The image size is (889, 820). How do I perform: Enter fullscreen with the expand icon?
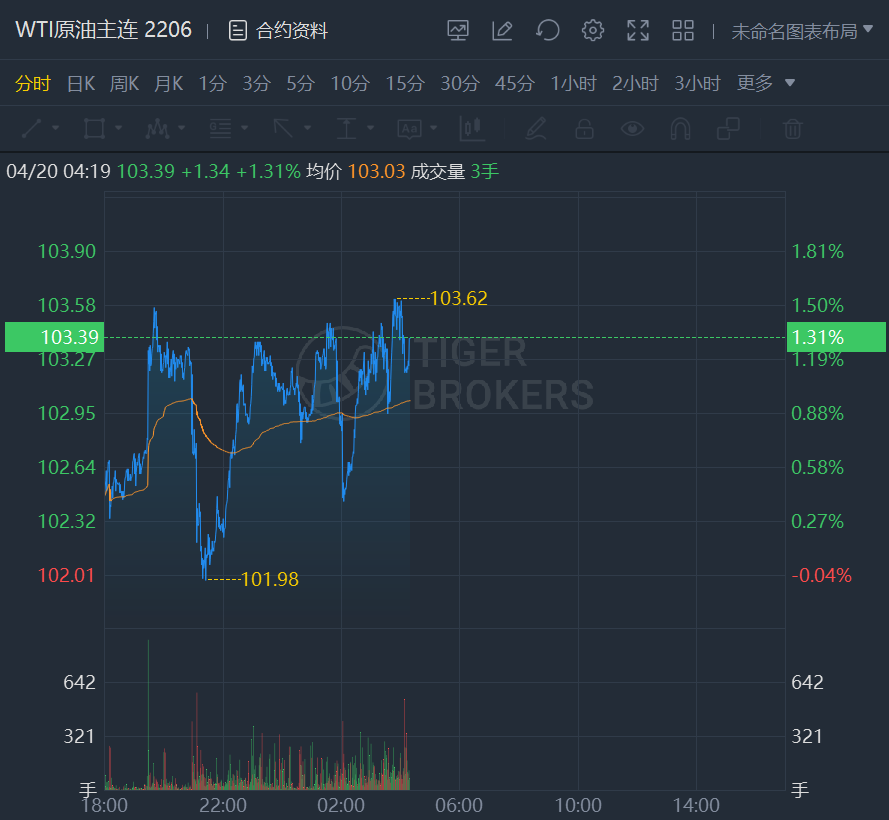(x=638, y=31)
